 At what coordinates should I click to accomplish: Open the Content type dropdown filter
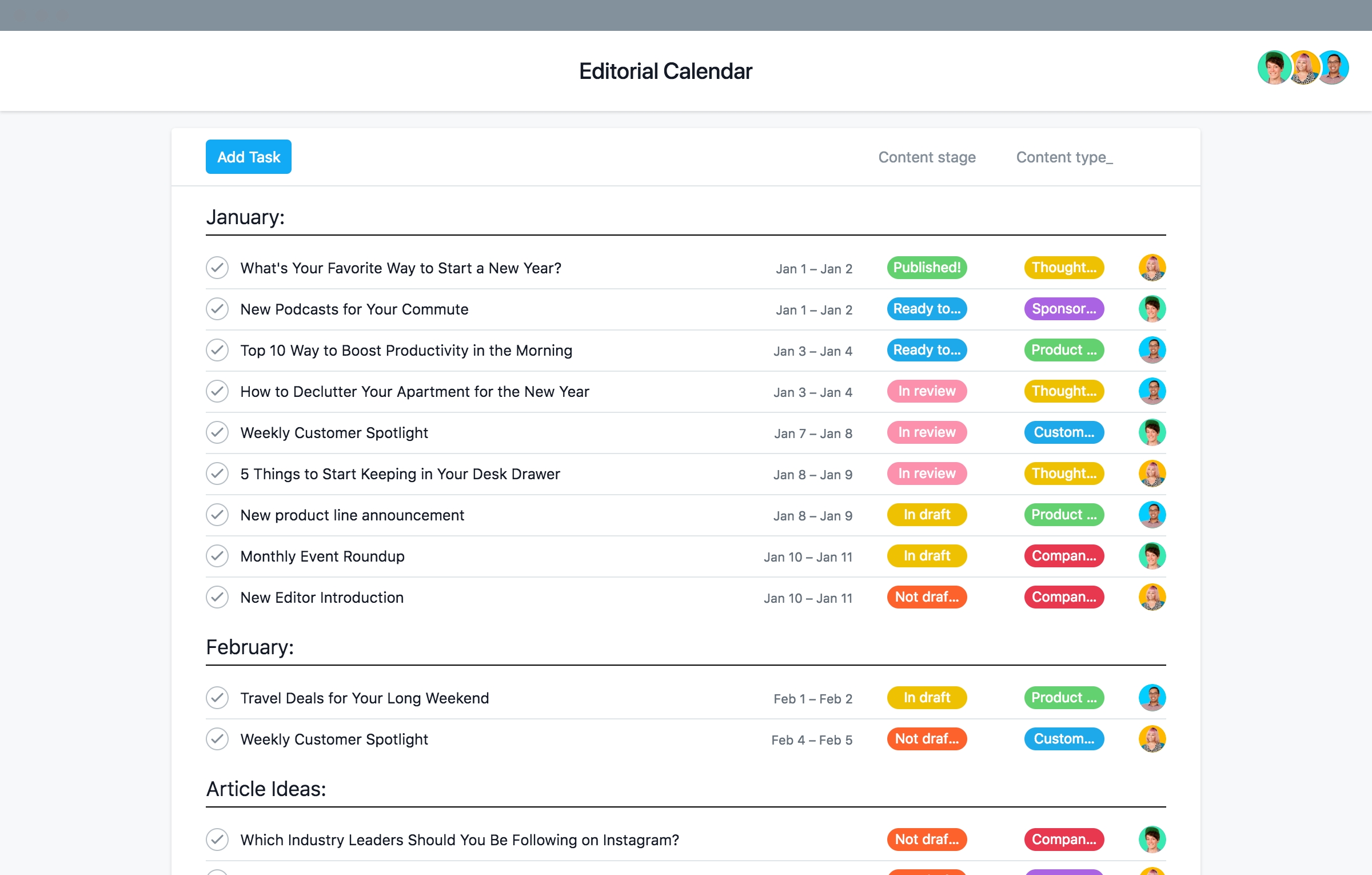coord(1064,156)
